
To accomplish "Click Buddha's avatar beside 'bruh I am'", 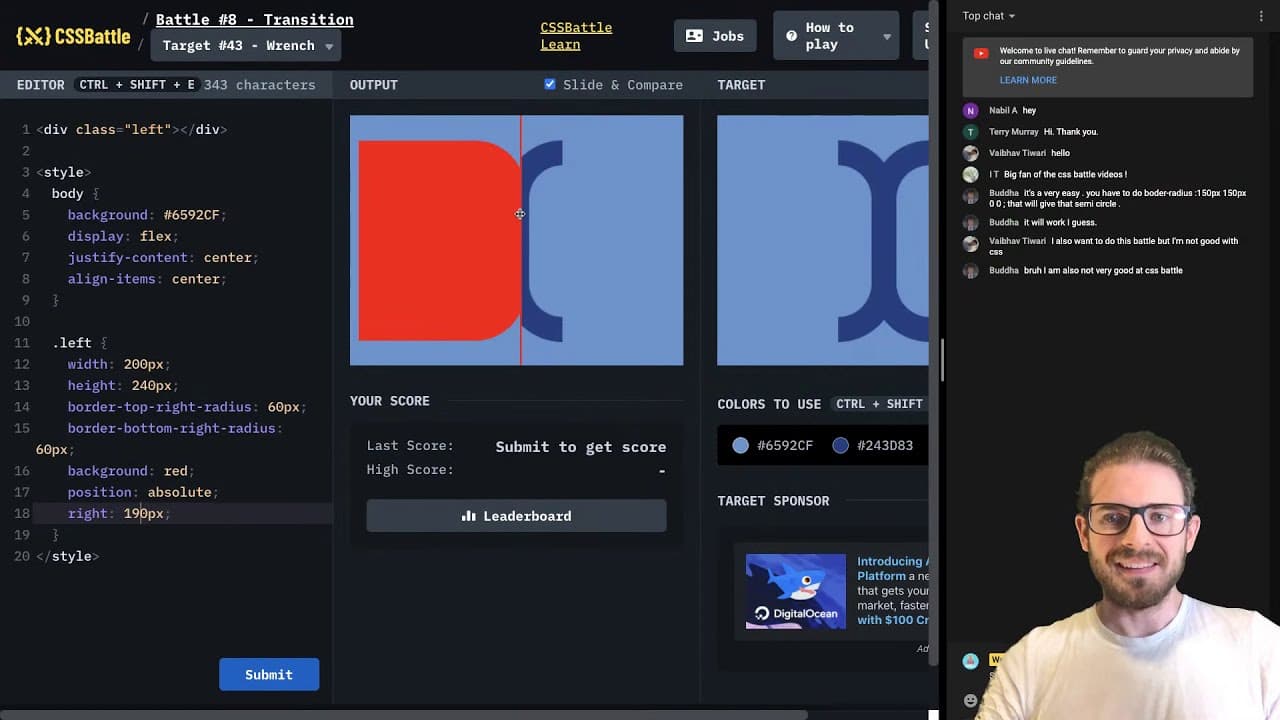I will pyautogui.click(x=970, y=270).
